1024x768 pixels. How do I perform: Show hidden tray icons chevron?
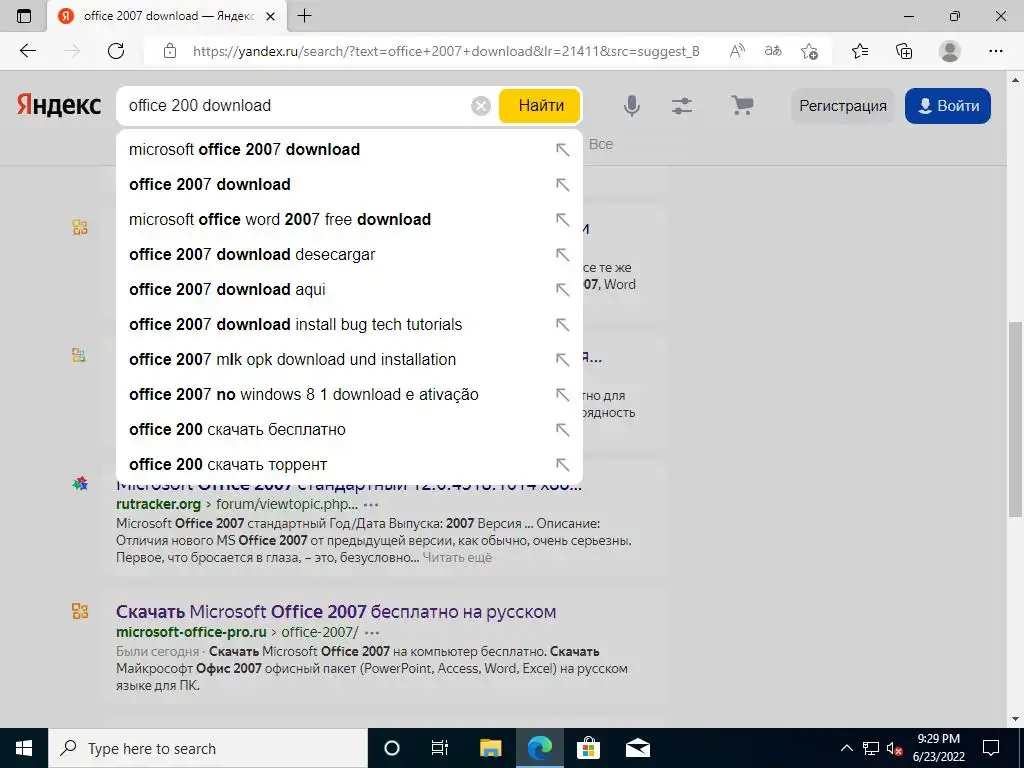pyautogui.click(x=846, y=748)
